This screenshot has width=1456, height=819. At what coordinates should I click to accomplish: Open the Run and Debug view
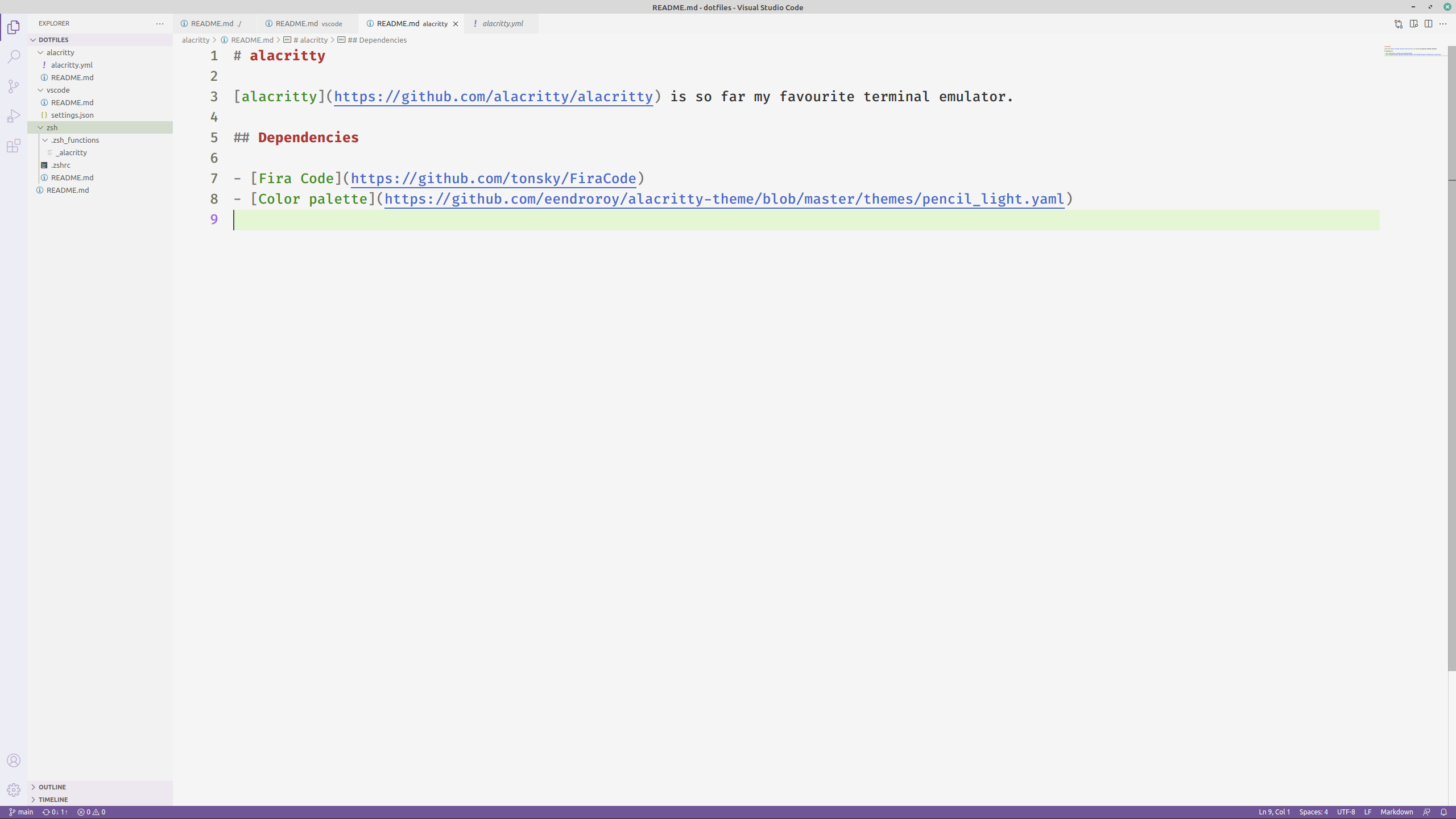click(14, 116)
